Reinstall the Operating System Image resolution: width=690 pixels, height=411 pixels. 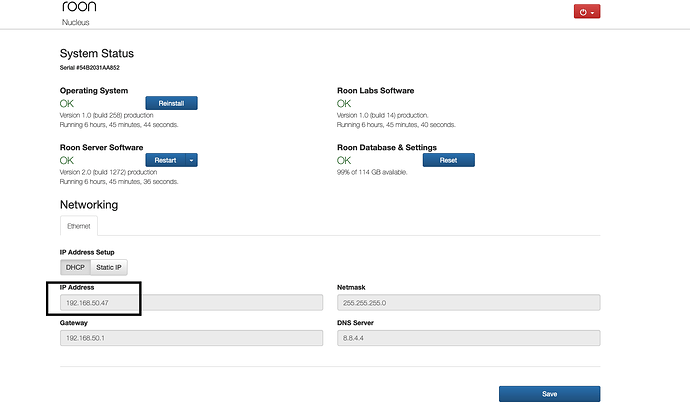click(x=171, y=103)
